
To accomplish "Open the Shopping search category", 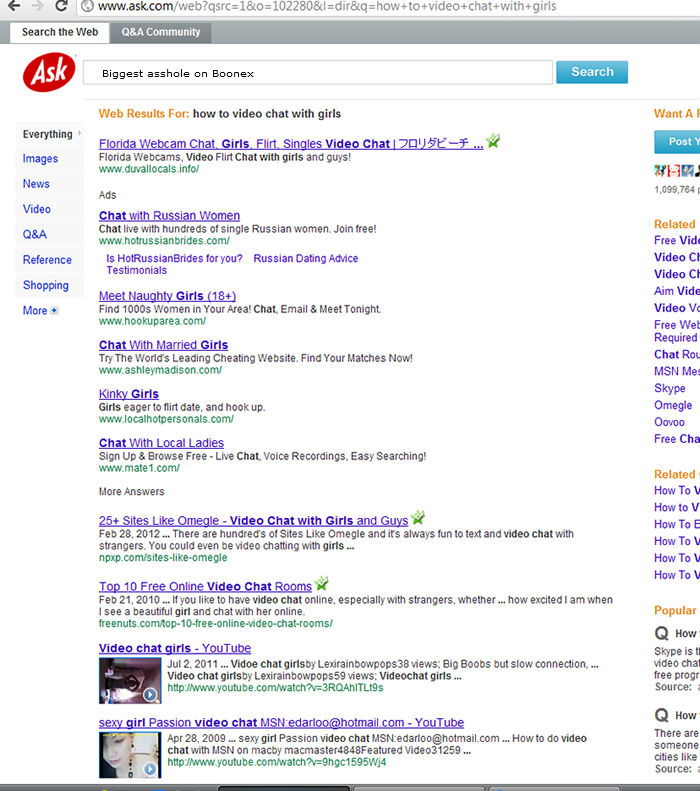I will 46,286.
